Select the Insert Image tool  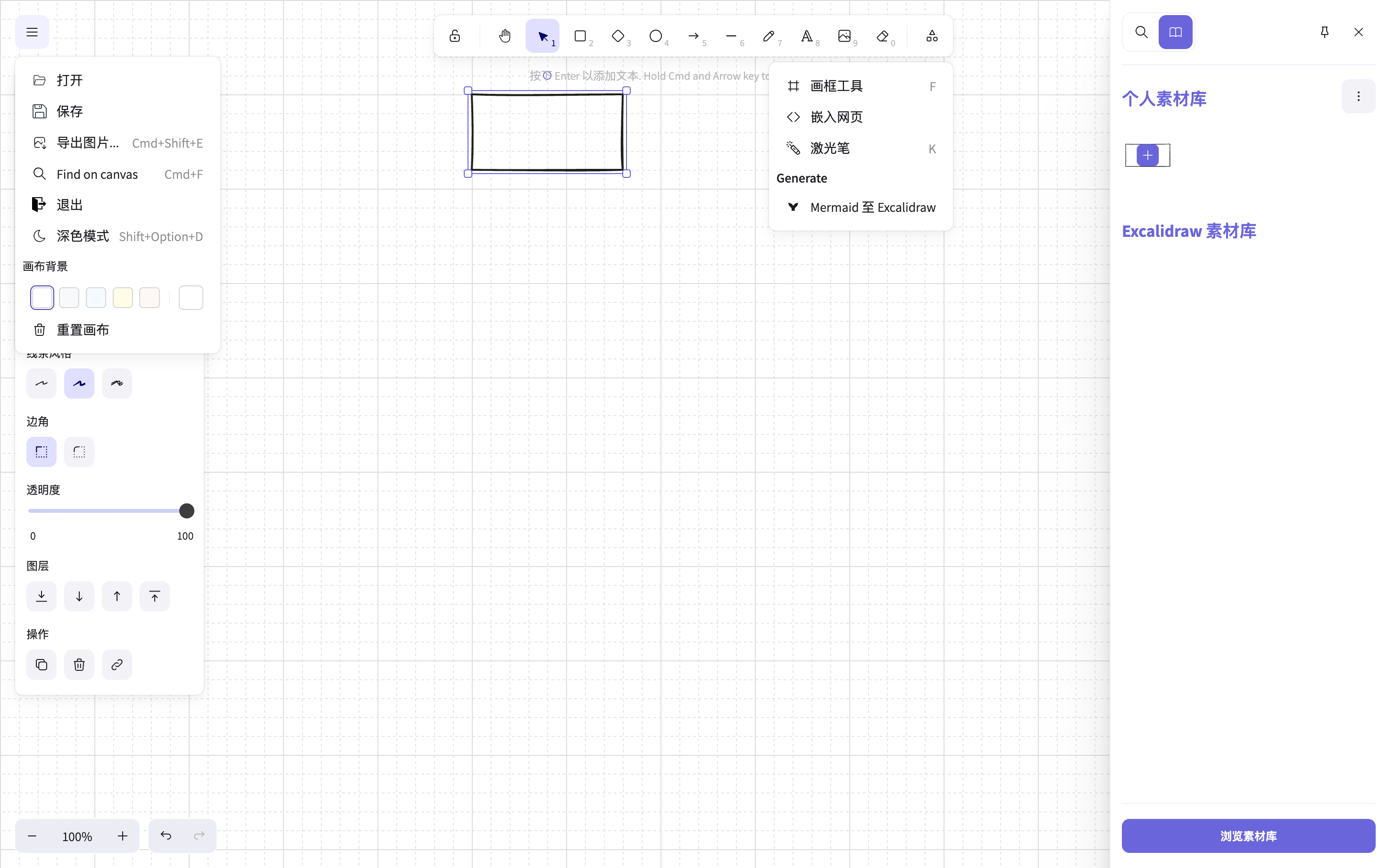click(x=844, y=36)
